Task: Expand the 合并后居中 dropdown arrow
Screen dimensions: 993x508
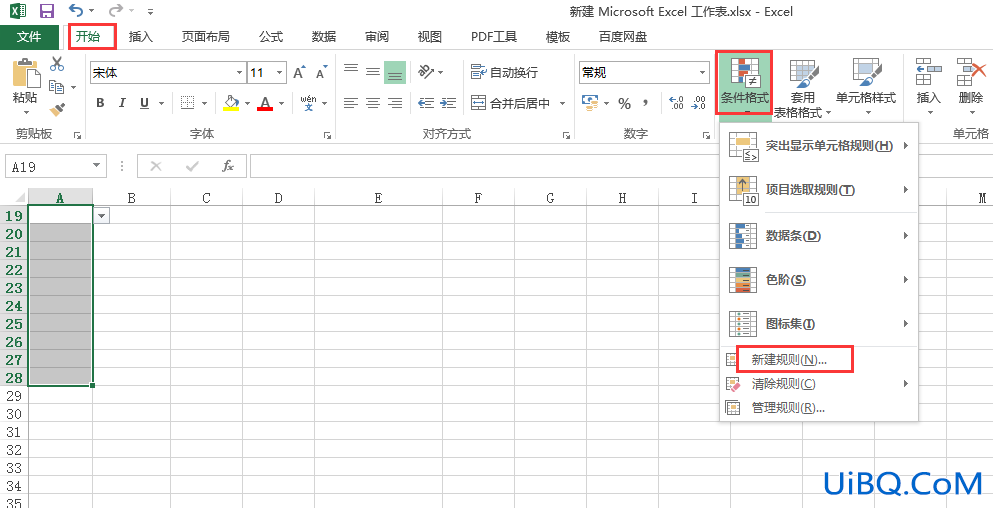Action: click(x=562, y=103)
